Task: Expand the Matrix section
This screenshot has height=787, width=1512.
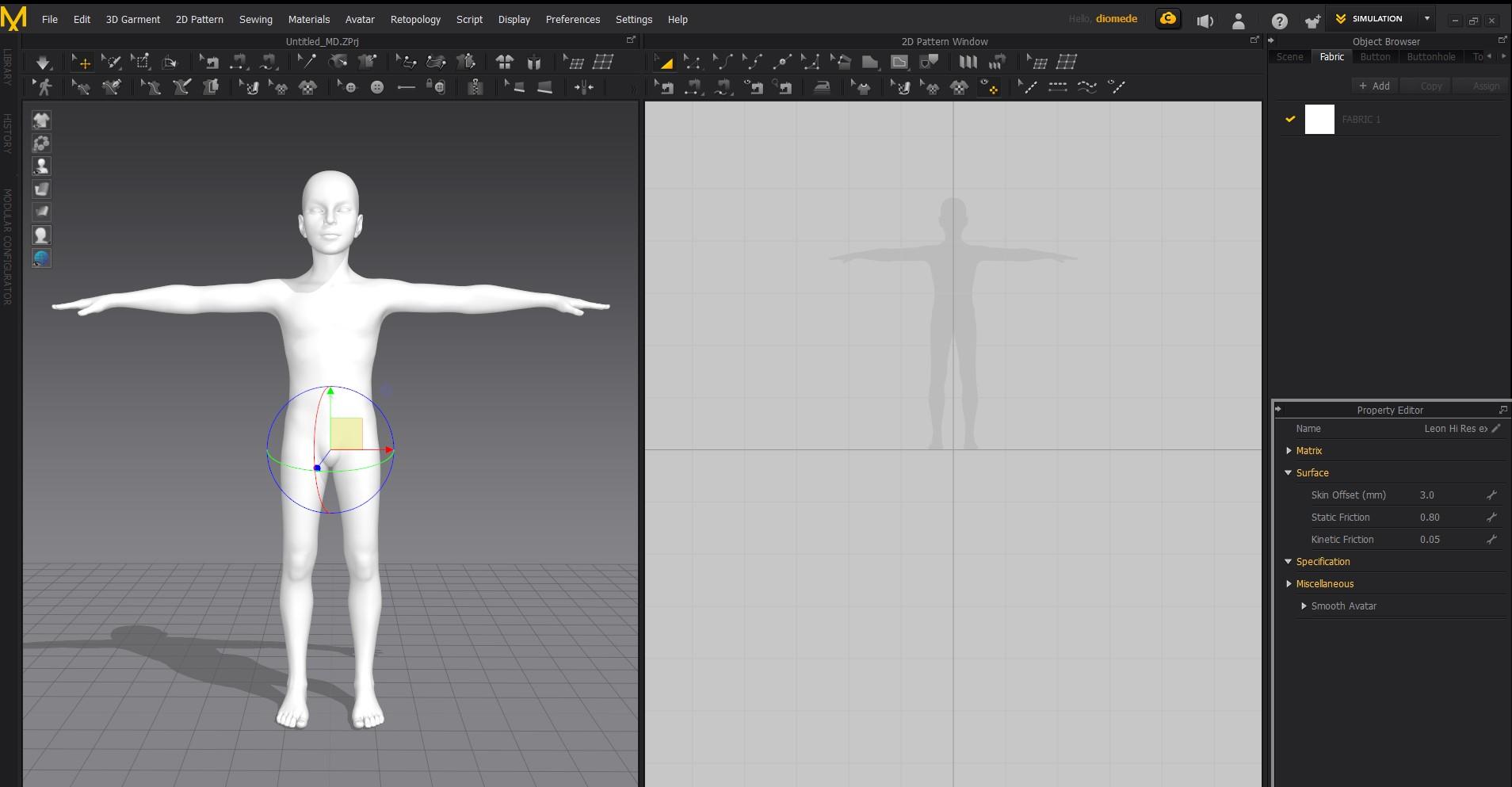Action: pos(1289,450)
